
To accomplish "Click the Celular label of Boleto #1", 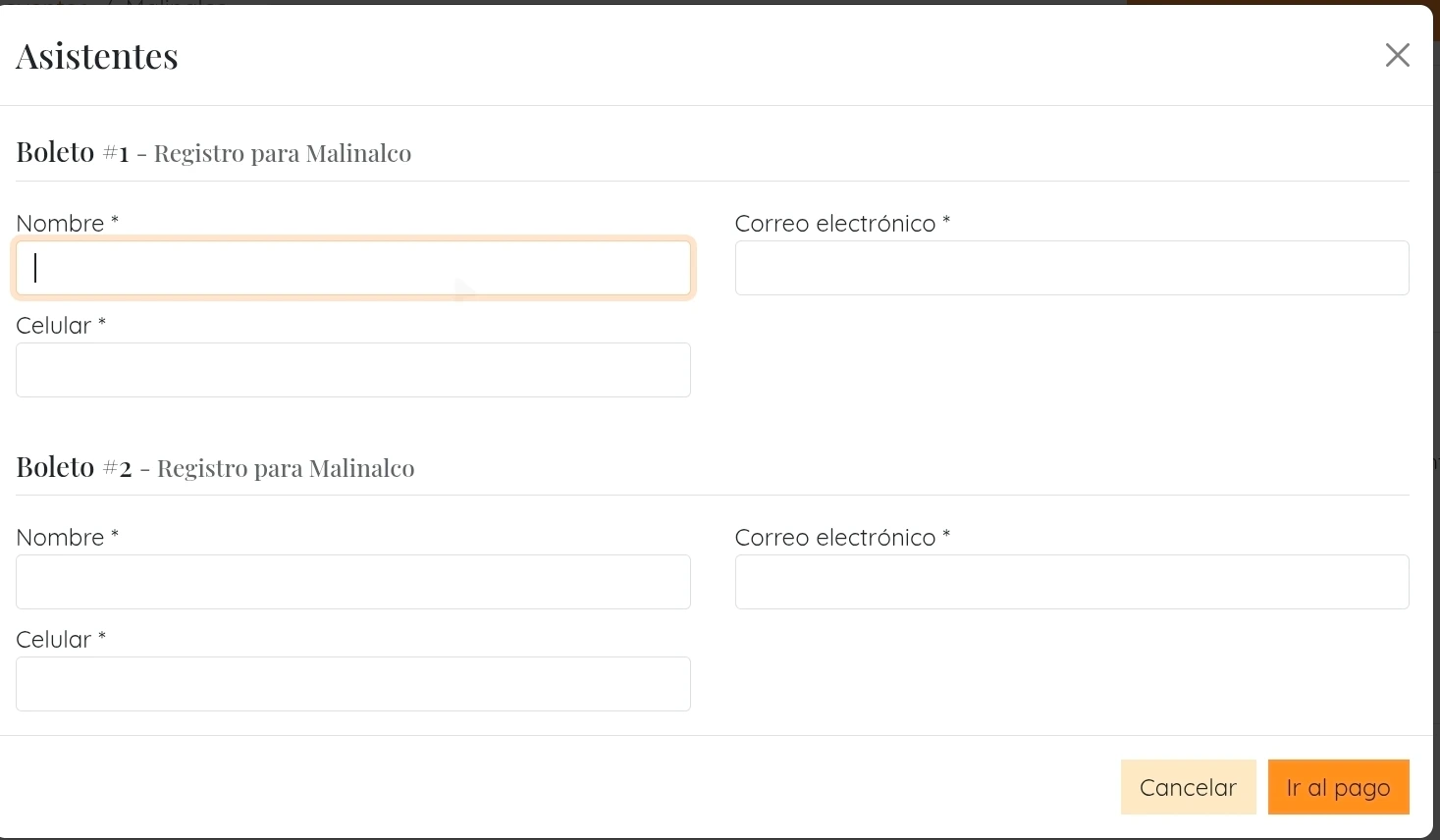I will coord(54,326).
